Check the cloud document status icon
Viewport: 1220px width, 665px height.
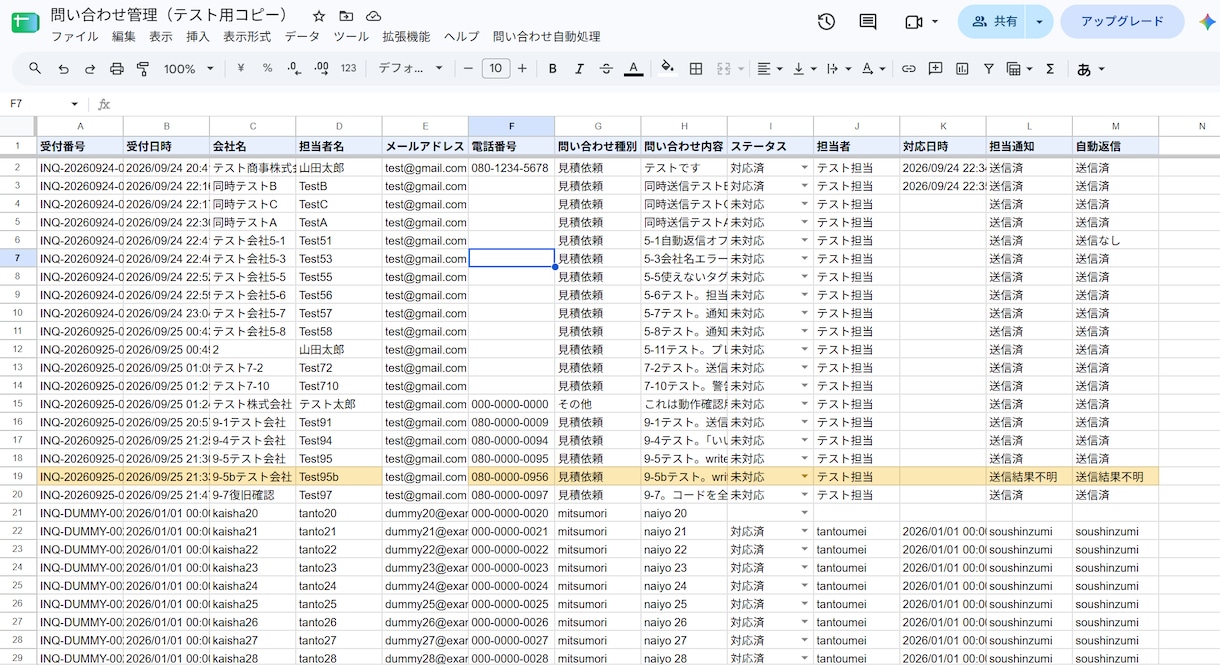click(x=373, y=16)
